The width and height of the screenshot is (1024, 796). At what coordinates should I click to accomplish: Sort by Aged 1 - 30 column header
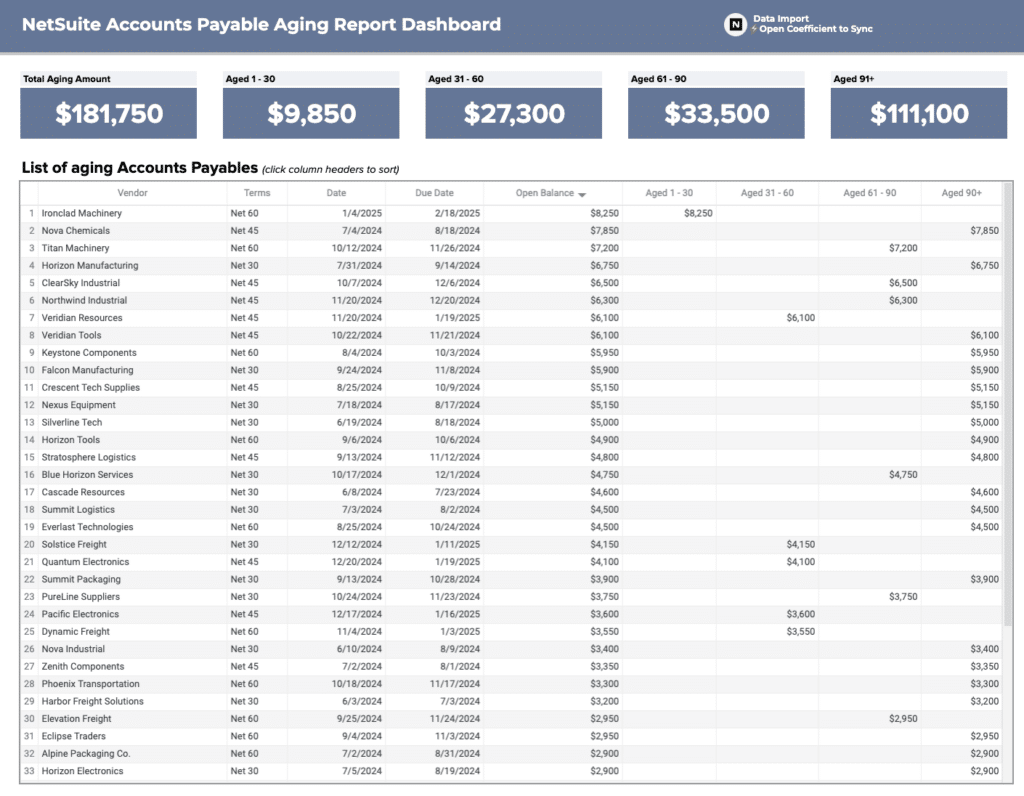point(669,193)
